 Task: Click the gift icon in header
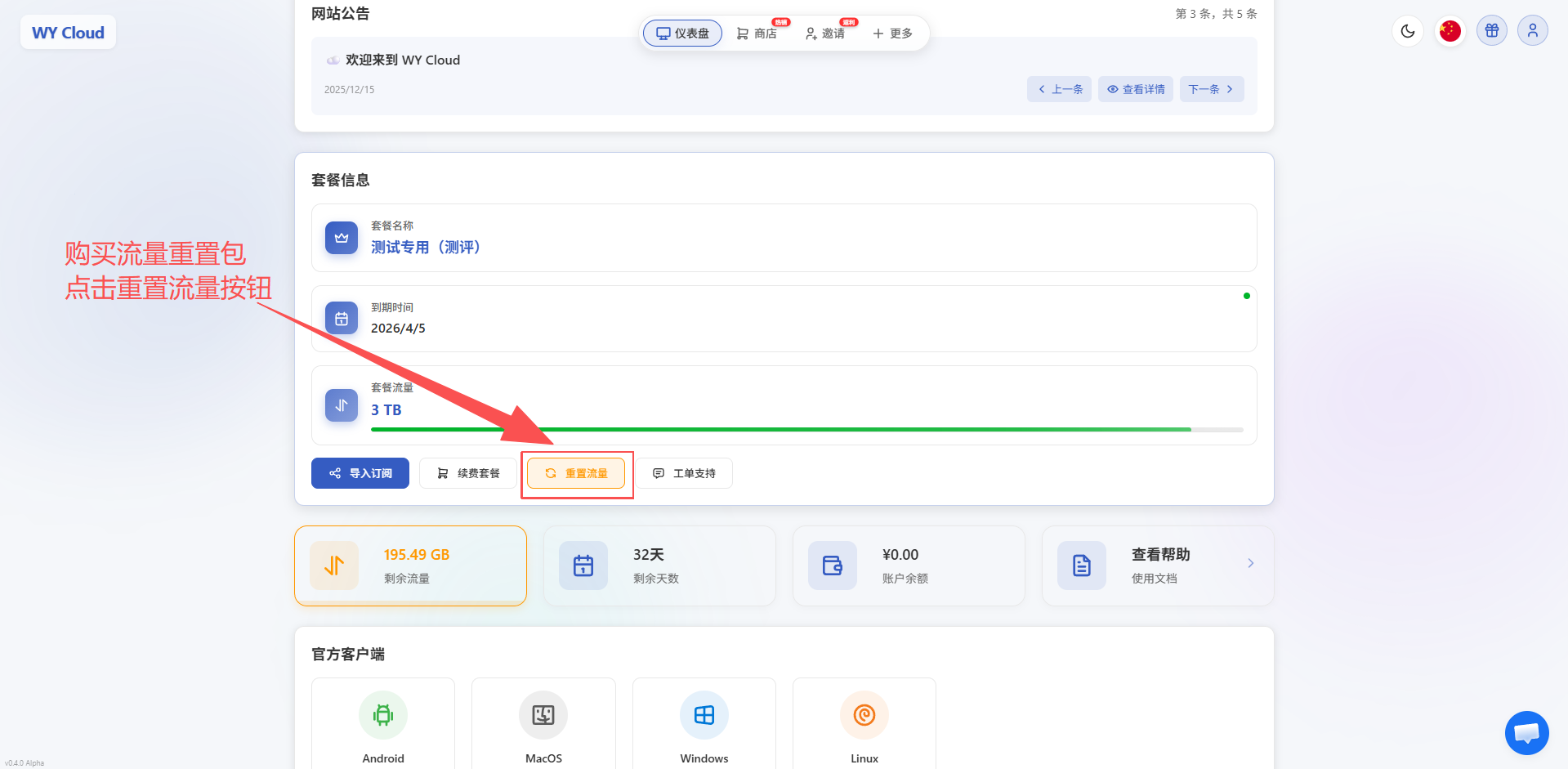pyautogui.click(x=1491, y=31)
